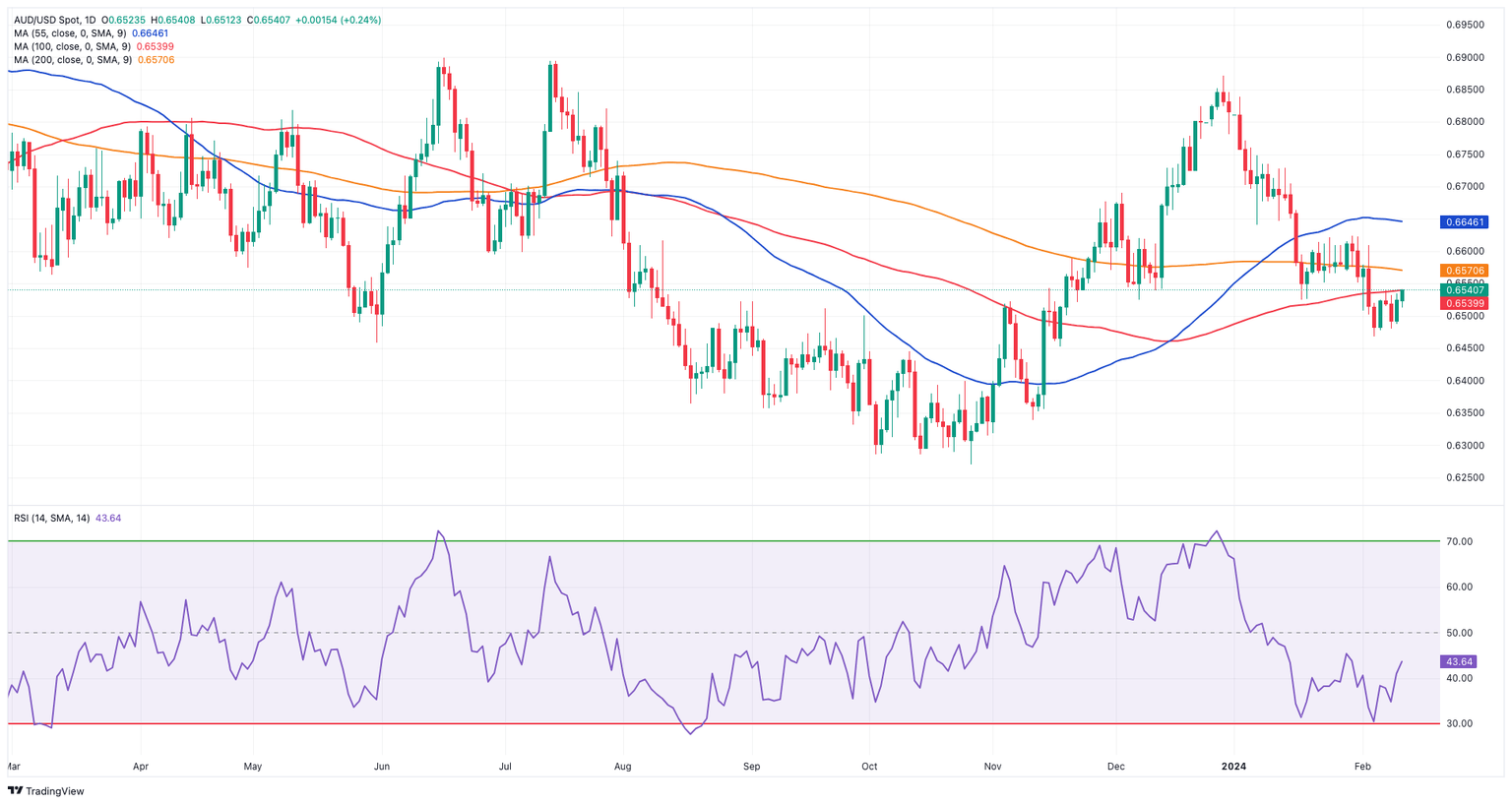The height and width of the screenshot is (804, 1512).
Task: Click the 2024 label on time axis
Action: point(1232,765)
